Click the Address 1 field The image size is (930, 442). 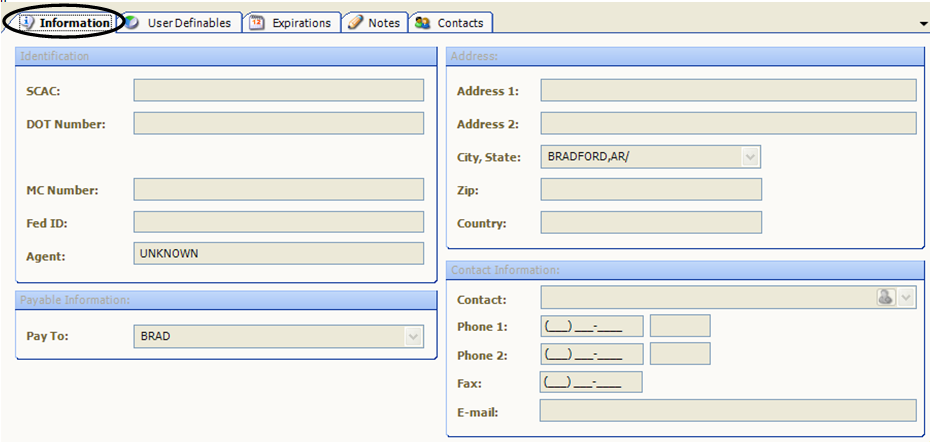pos(728,90)
